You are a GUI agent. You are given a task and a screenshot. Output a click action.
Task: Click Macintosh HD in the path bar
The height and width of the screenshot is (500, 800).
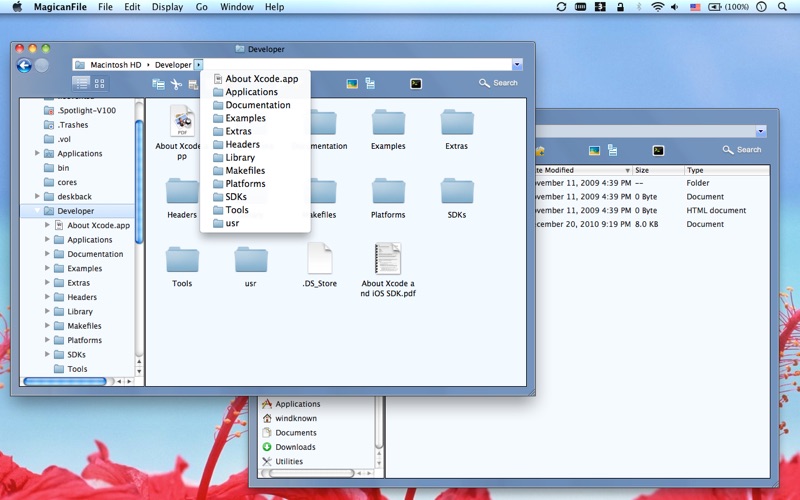(x=114, y=65)
